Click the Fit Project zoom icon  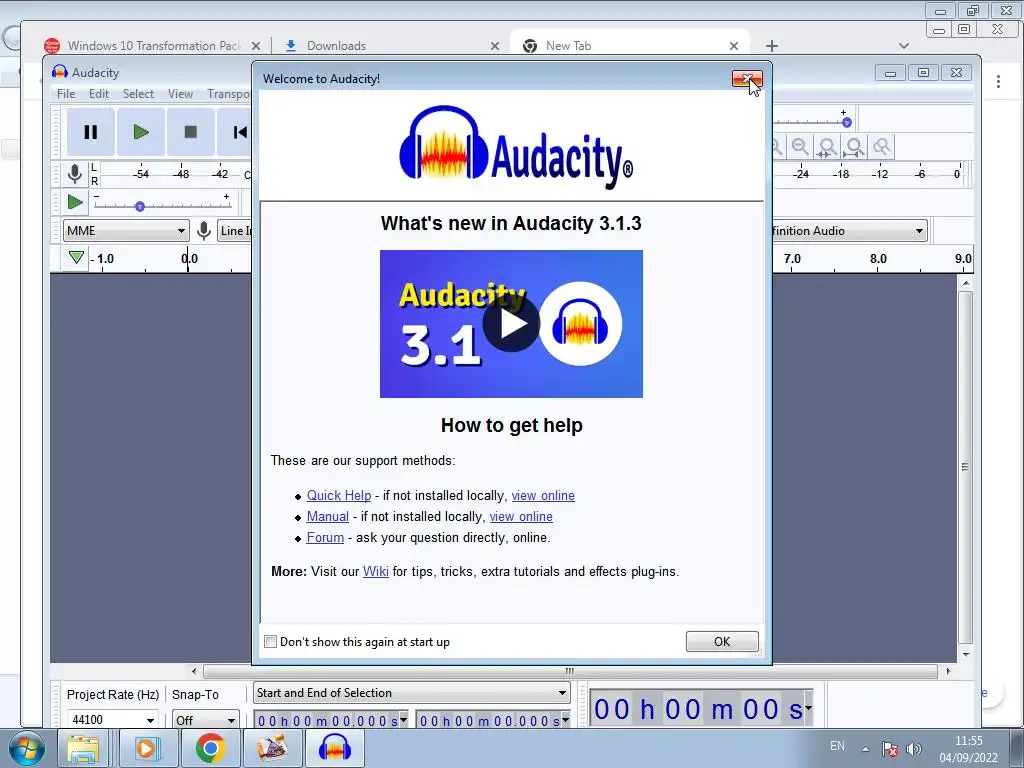[x=854, y=147]
